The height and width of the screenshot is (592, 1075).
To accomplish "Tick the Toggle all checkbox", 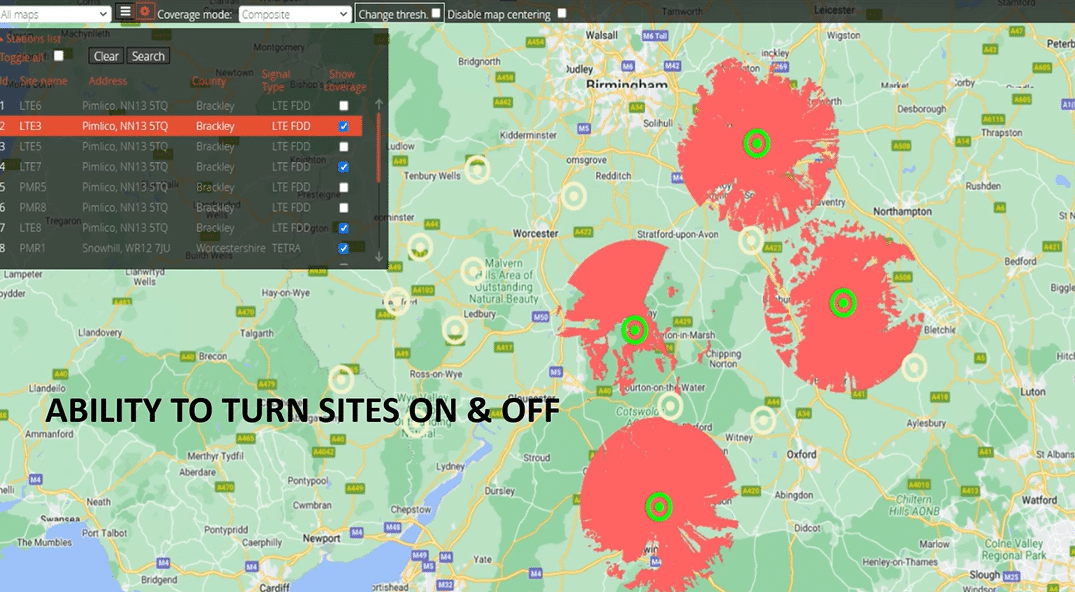I will pos(59,56).
